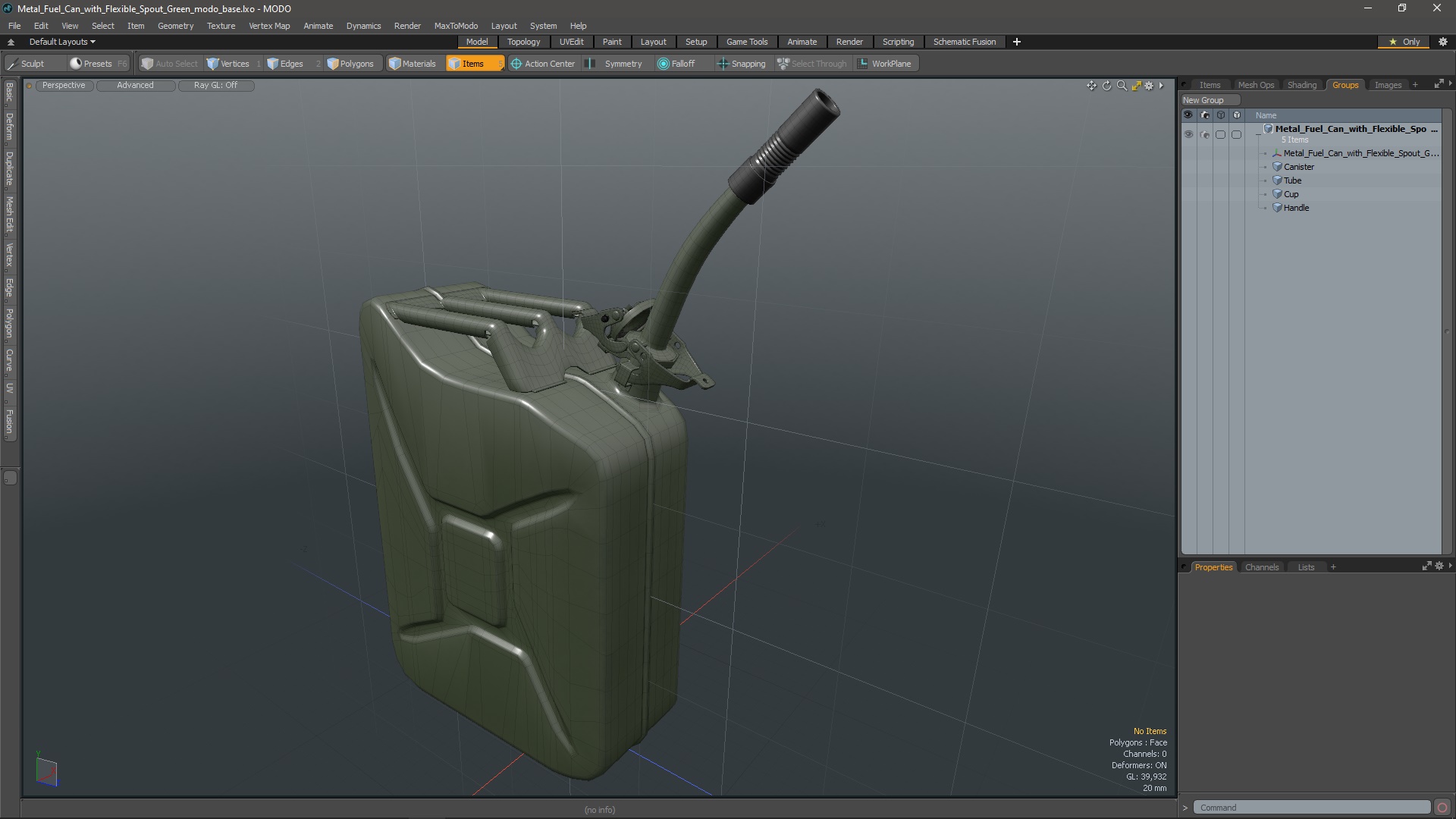Click arrow at right of Properties tabs

pos(1450,566)
